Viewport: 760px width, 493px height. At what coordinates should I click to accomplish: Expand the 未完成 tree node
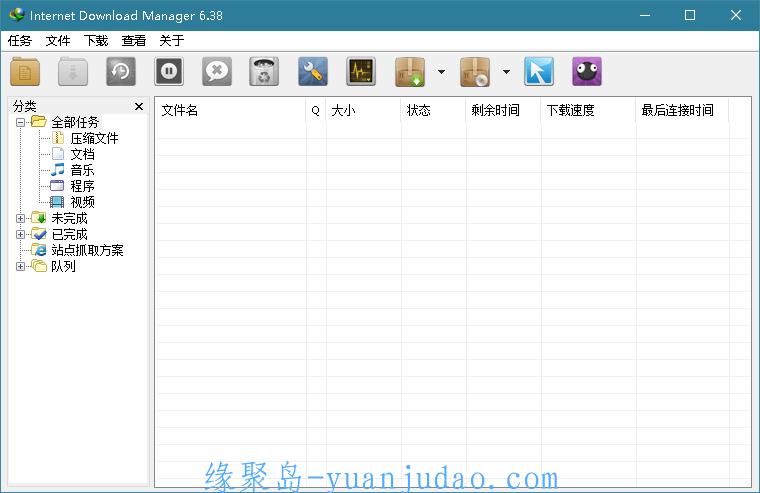tap(20, 218)
